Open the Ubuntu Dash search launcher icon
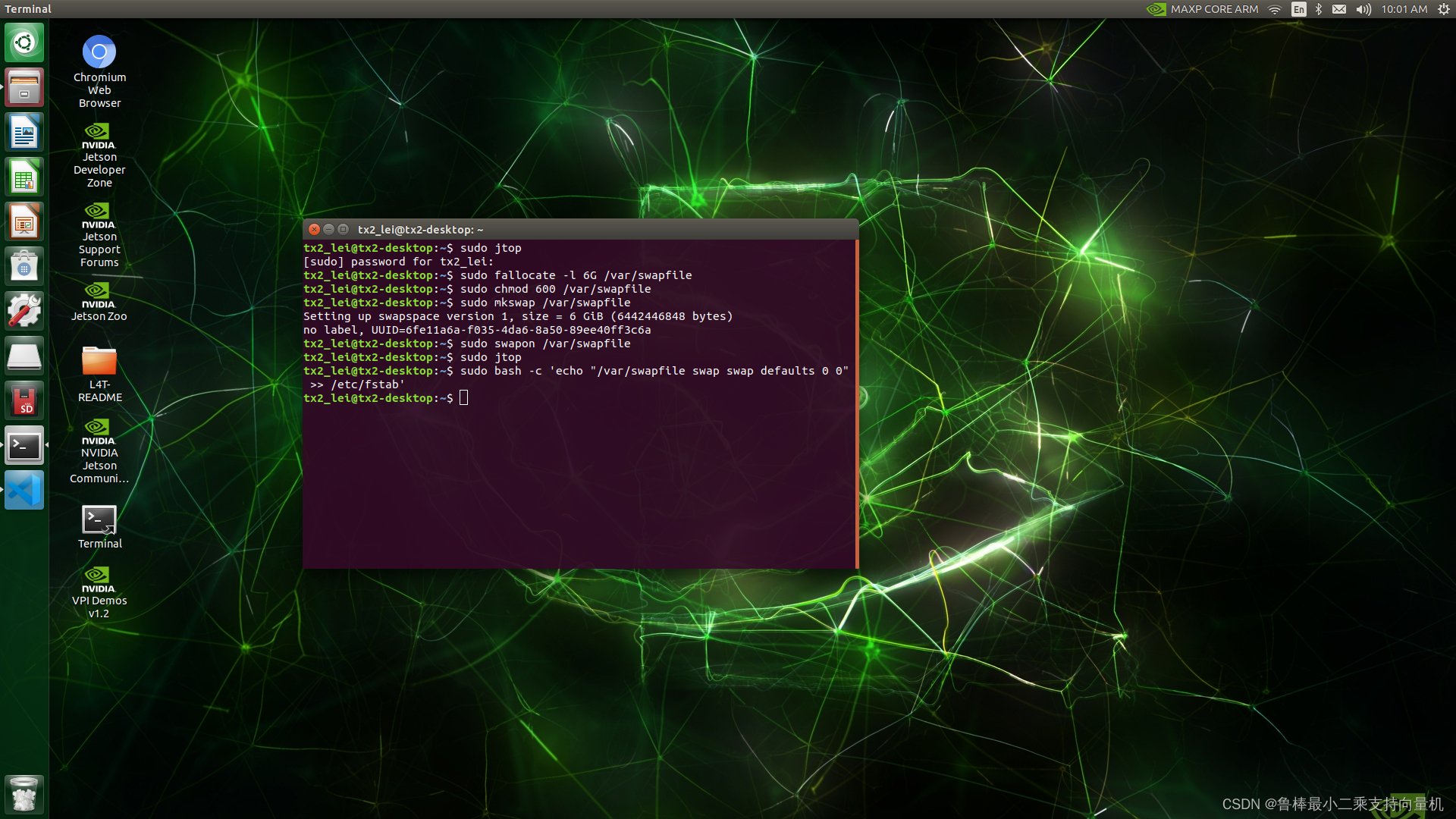The width and height of the screenshot is (1456, 819). (24, 42)
